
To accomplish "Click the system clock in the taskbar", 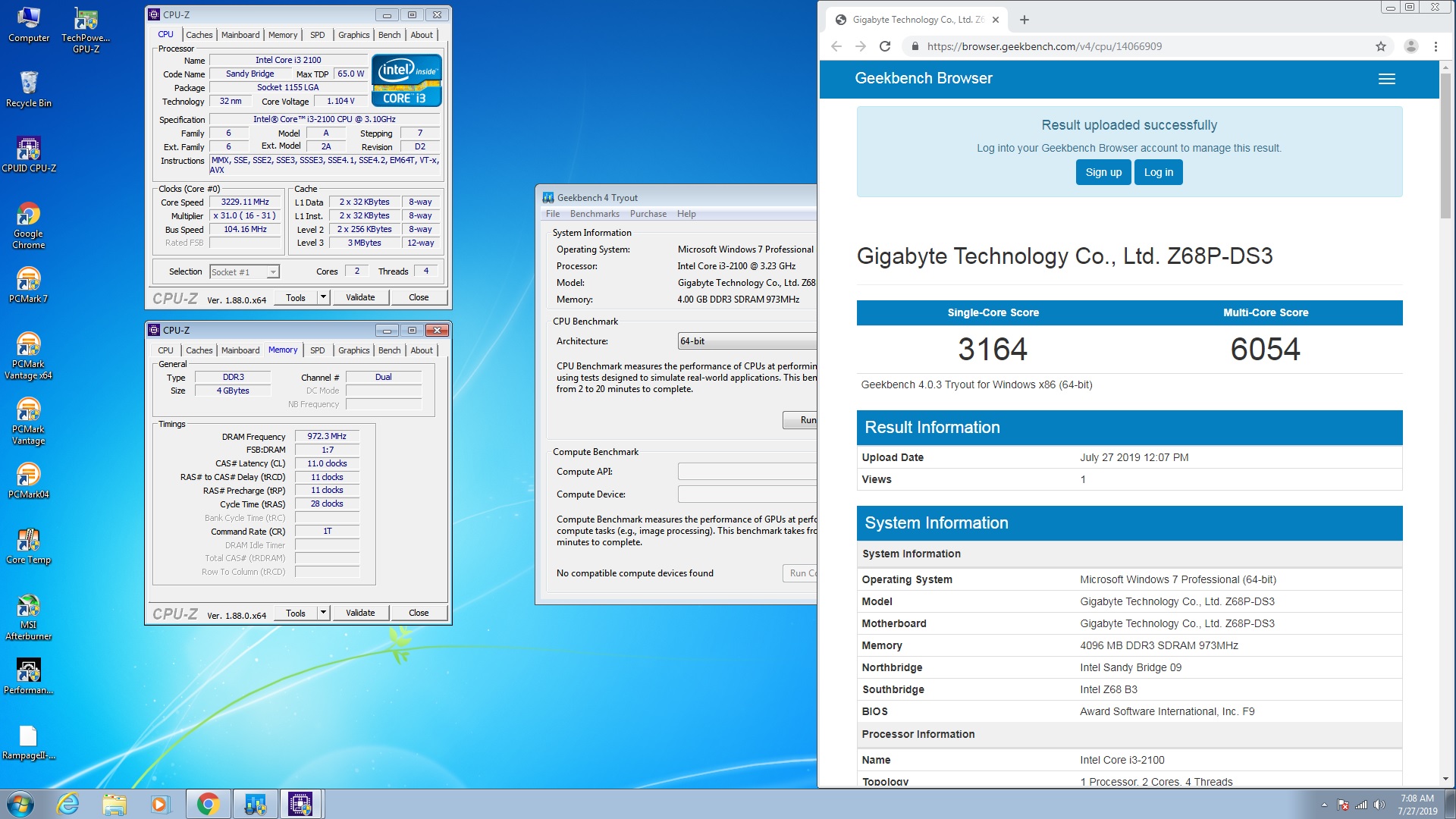I will coord(1417,805).
